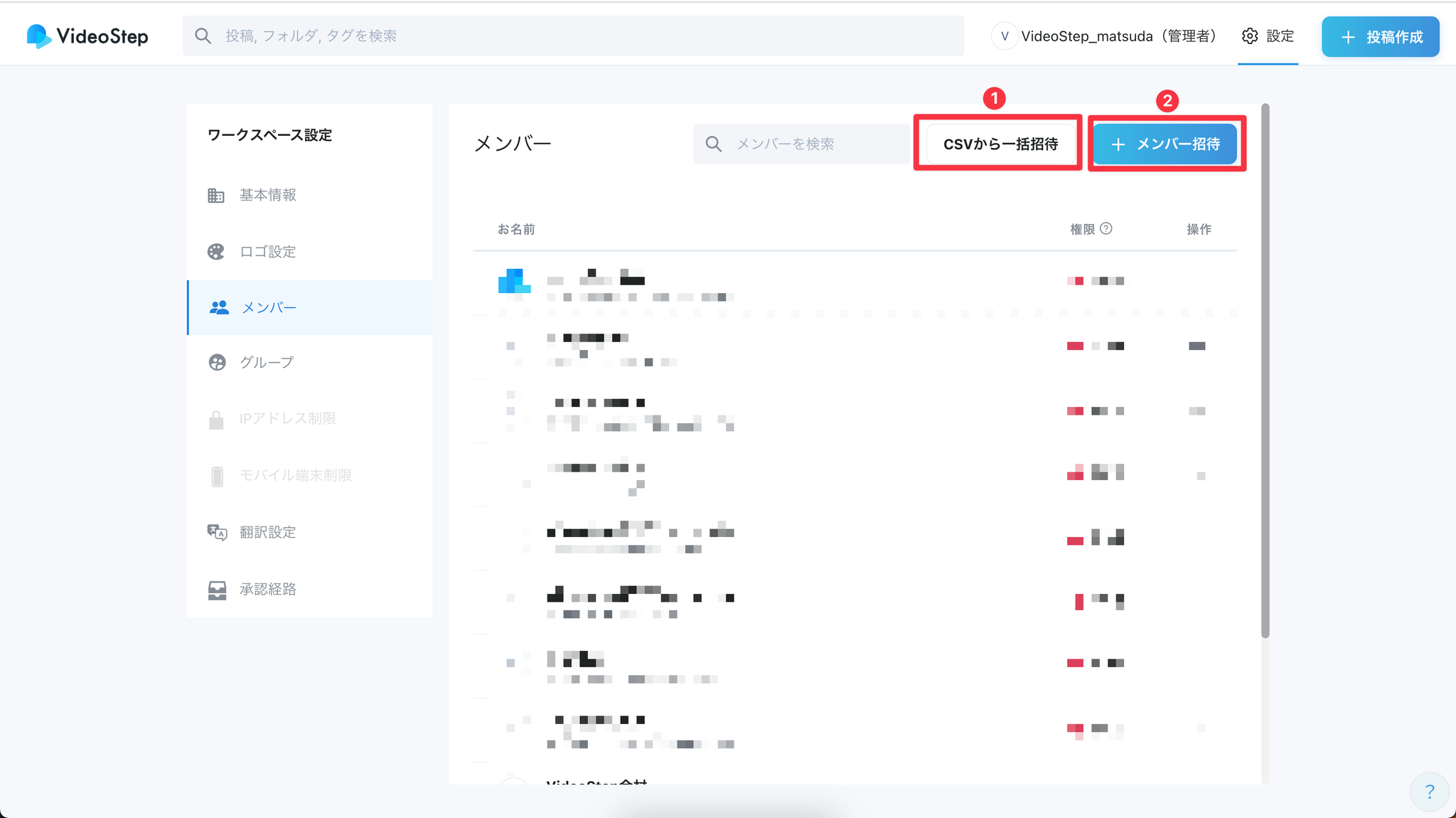Click the user avatar V icon
Screen dimensions: 1456x818
(1005, 36)
